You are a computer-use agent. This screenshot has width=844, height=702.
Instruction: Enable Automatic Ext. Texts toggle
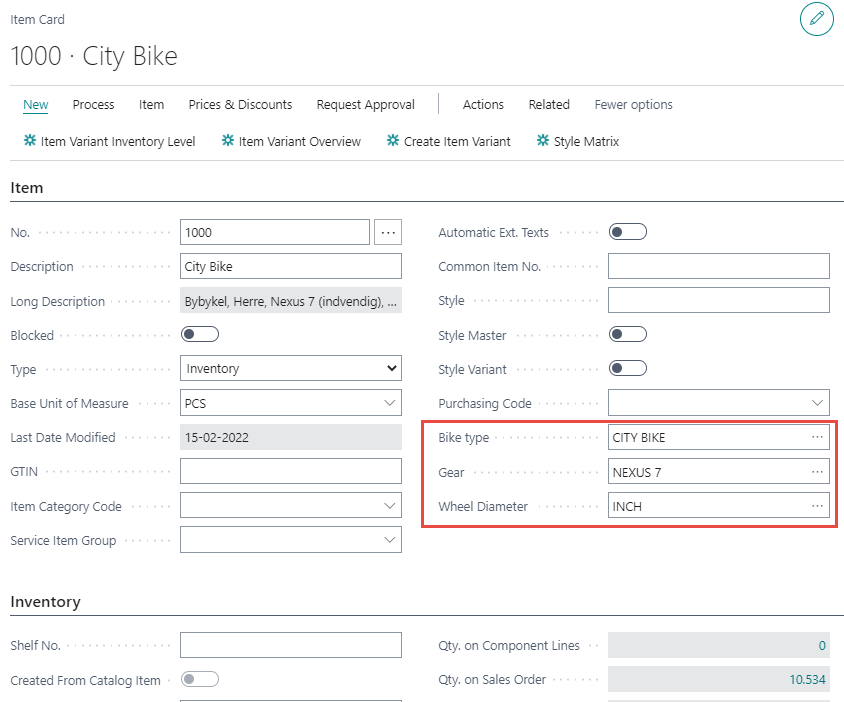627,232
